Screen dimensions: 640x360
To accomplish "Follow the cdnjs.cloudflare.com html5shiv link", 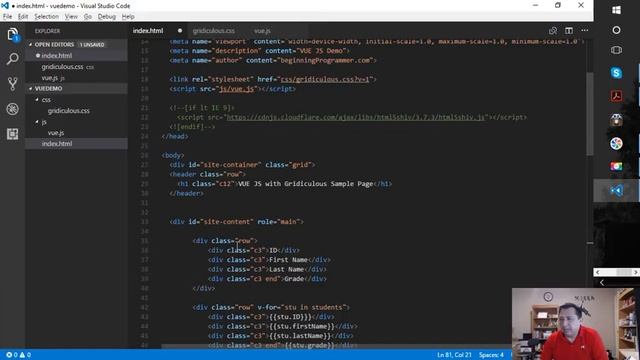I will 356,117.
